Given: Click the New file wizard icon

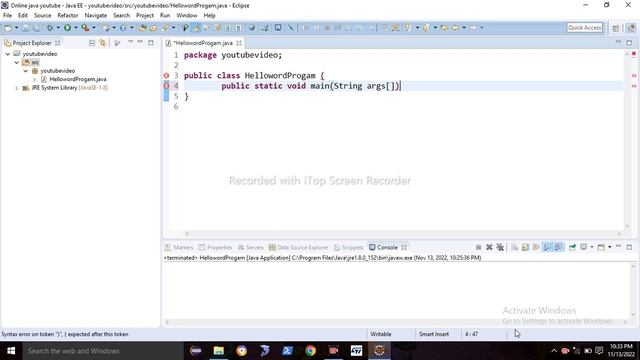Looking at the screenshot, I should coord(8,28).
